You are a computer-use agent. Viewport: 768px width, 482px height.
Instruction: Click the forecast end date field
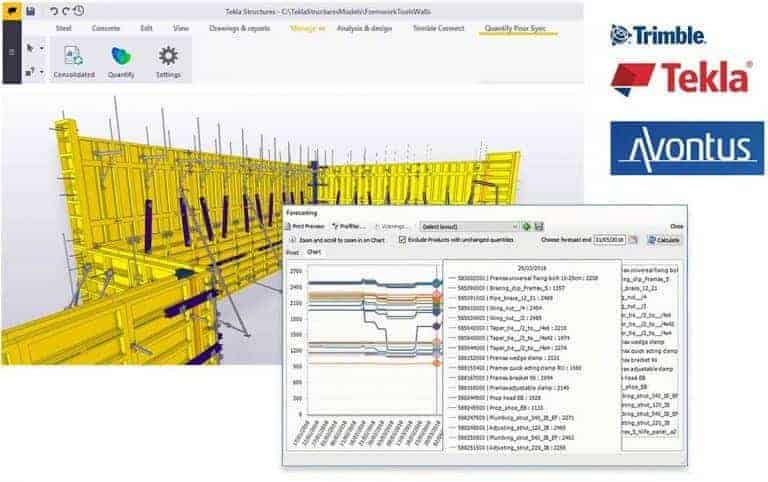[x=610, y=240]
